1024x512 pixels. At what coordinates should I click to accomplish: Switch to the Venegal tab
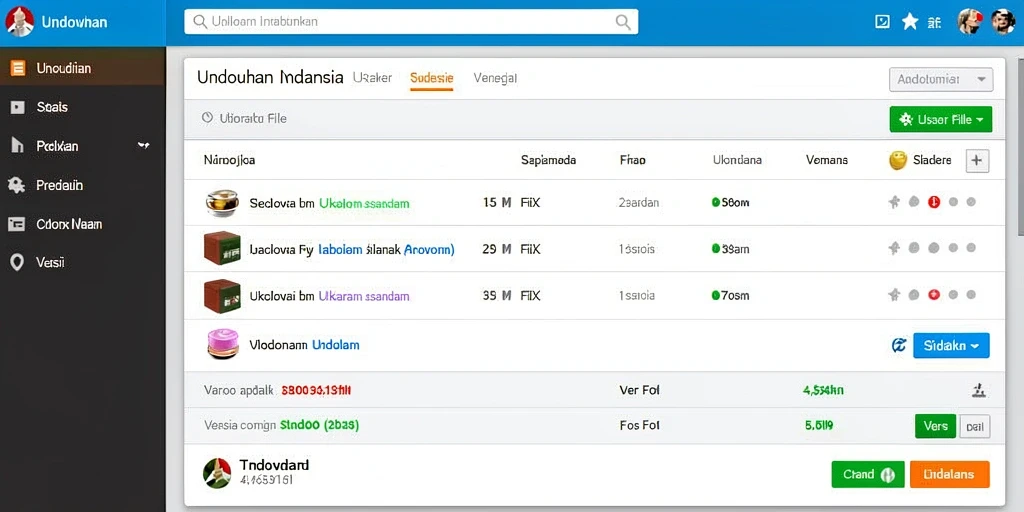click(495, 78)
